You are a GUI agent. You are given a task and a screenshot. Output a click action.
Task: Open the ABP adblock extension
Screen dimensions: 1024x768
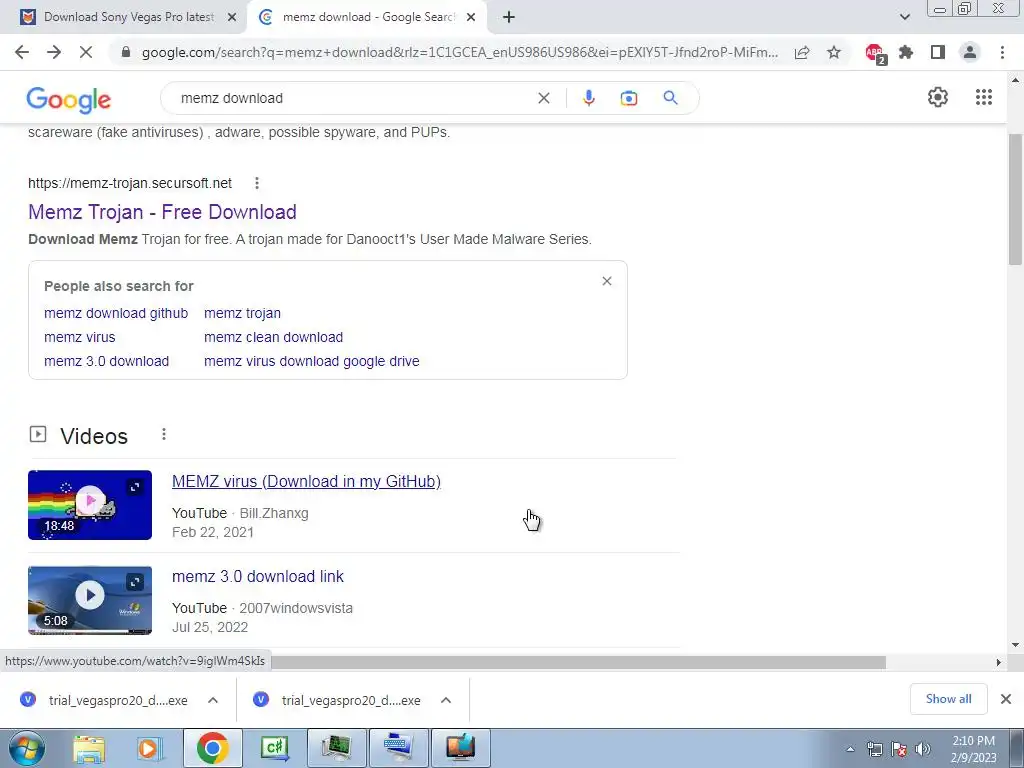click(x=875, y=53)
